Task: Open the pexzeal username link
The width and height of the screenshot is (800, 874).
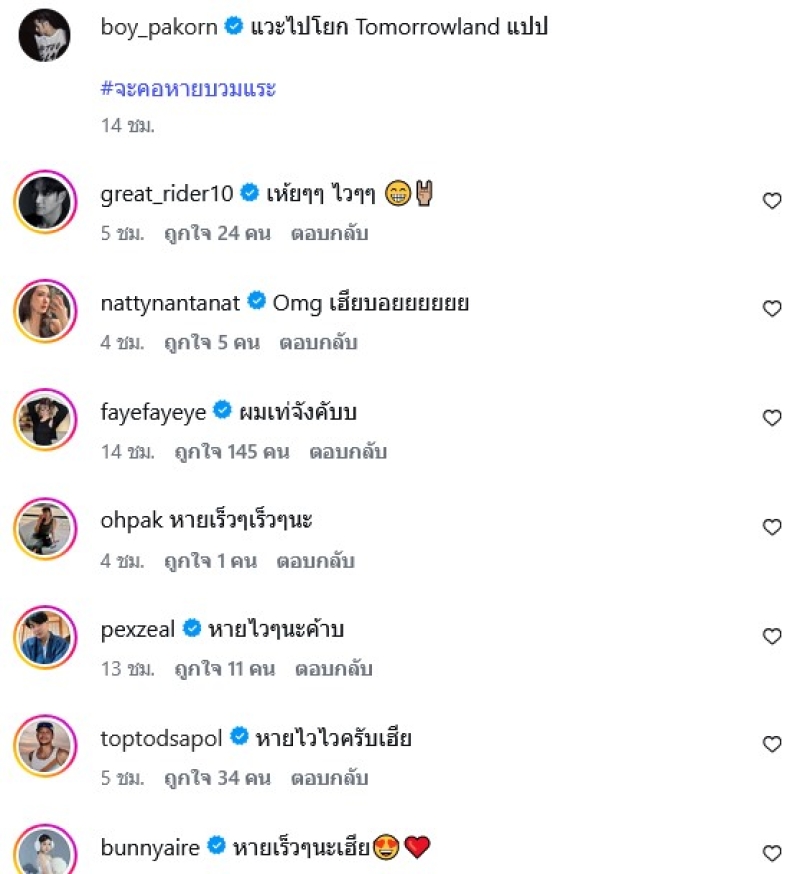Action: coord(138,629)
